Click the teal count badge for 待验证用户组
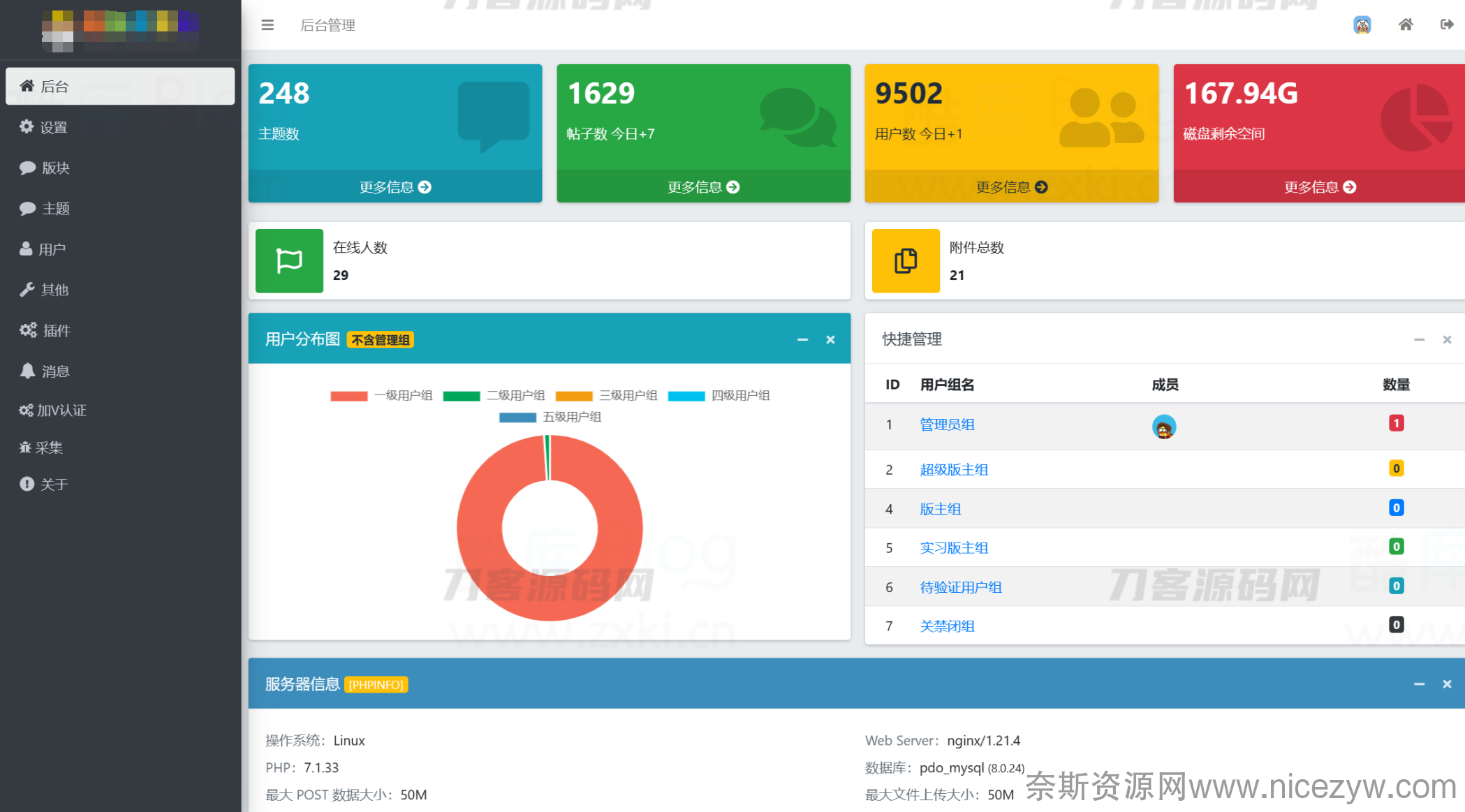The width and height of the screenshot is (1465, 812). click(1396, 586)
